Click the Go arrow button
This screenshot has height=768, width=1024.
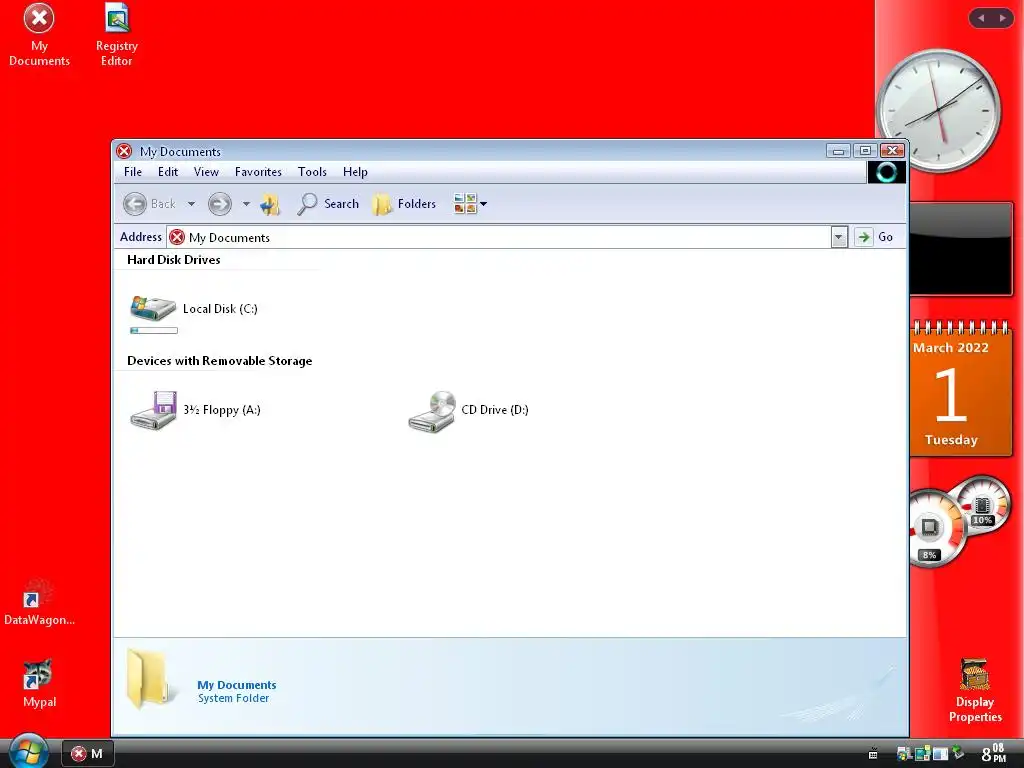863,237
